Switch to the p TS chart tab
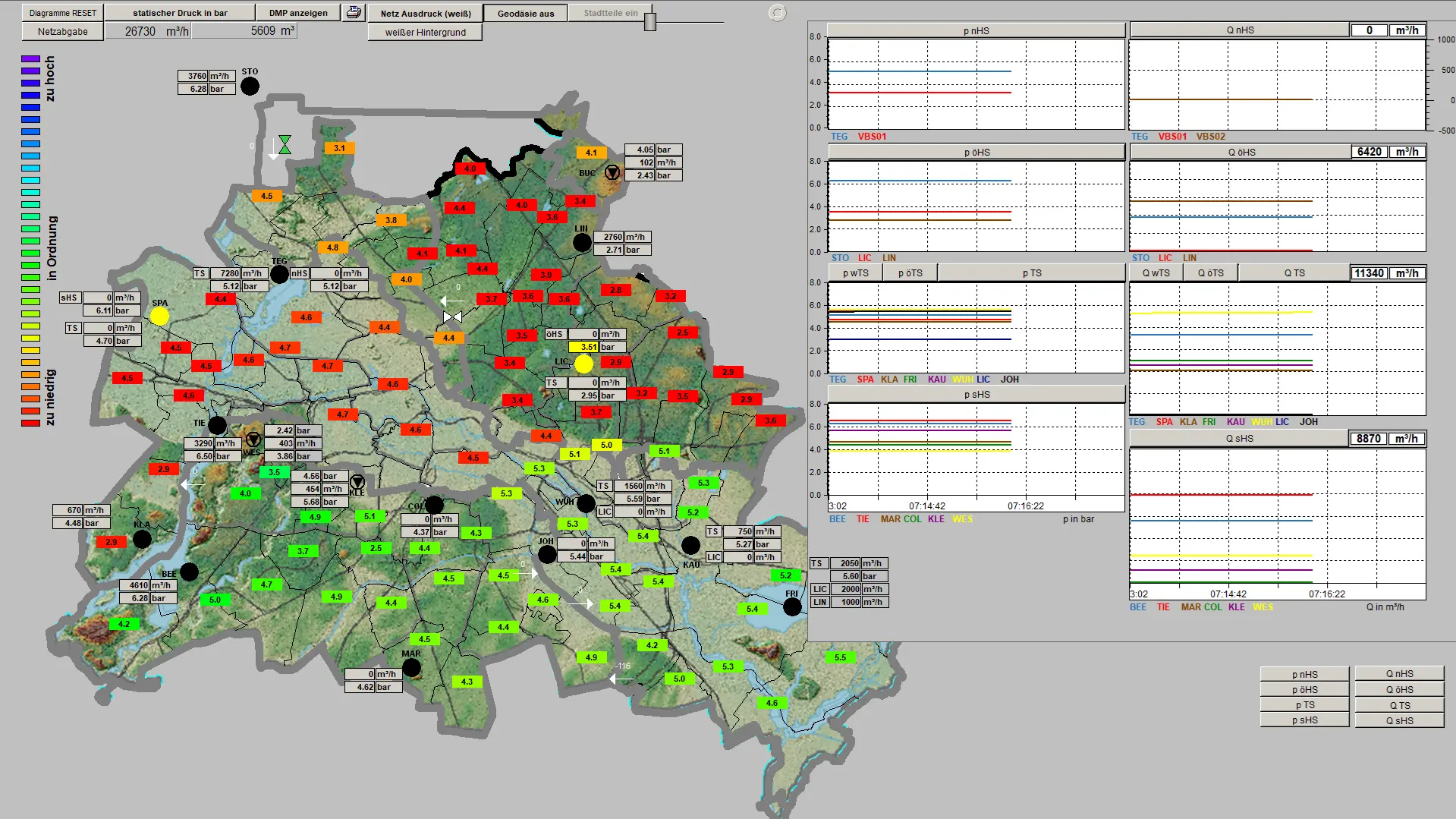 coord(1032,273)
